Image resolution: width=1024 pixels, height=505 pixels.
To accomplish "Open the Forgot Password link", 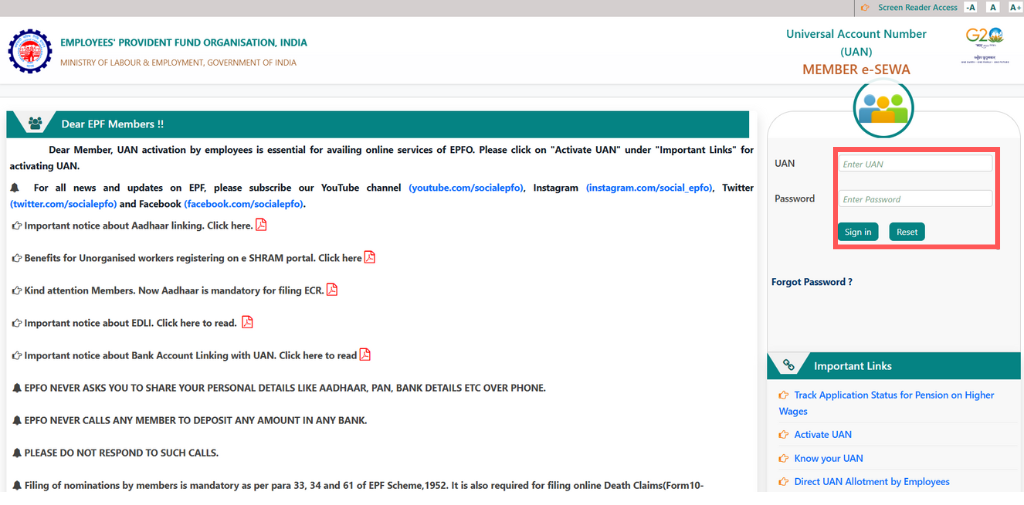I will tap(812, 282).
